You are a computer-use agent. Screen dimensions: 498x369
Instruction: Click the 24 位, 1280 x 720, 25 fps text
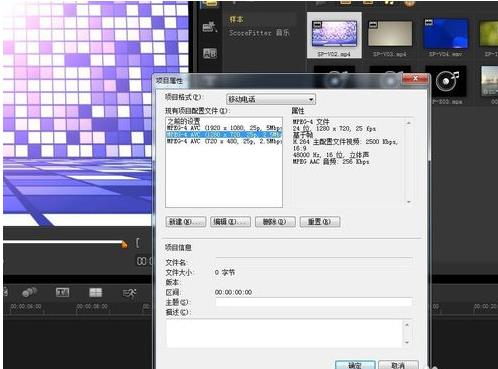click(334, 128)
